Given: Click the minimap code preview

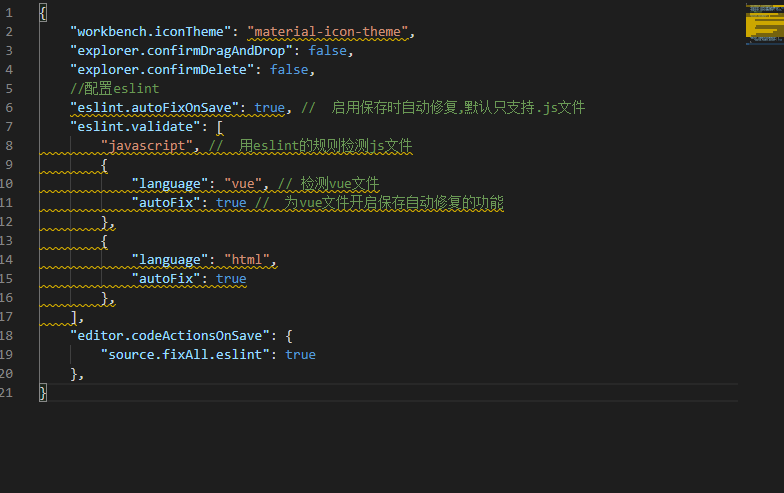Looking at the screenshot, I should point(764,24).
